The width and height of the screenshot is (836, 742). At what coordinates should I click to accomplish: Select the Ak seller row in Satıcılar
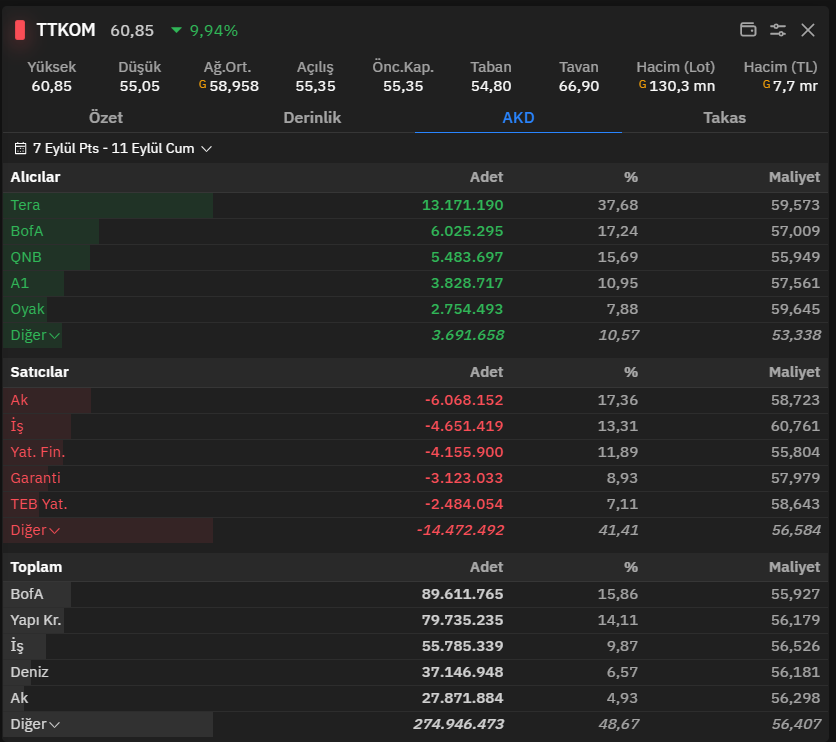[x=415, y=400]
